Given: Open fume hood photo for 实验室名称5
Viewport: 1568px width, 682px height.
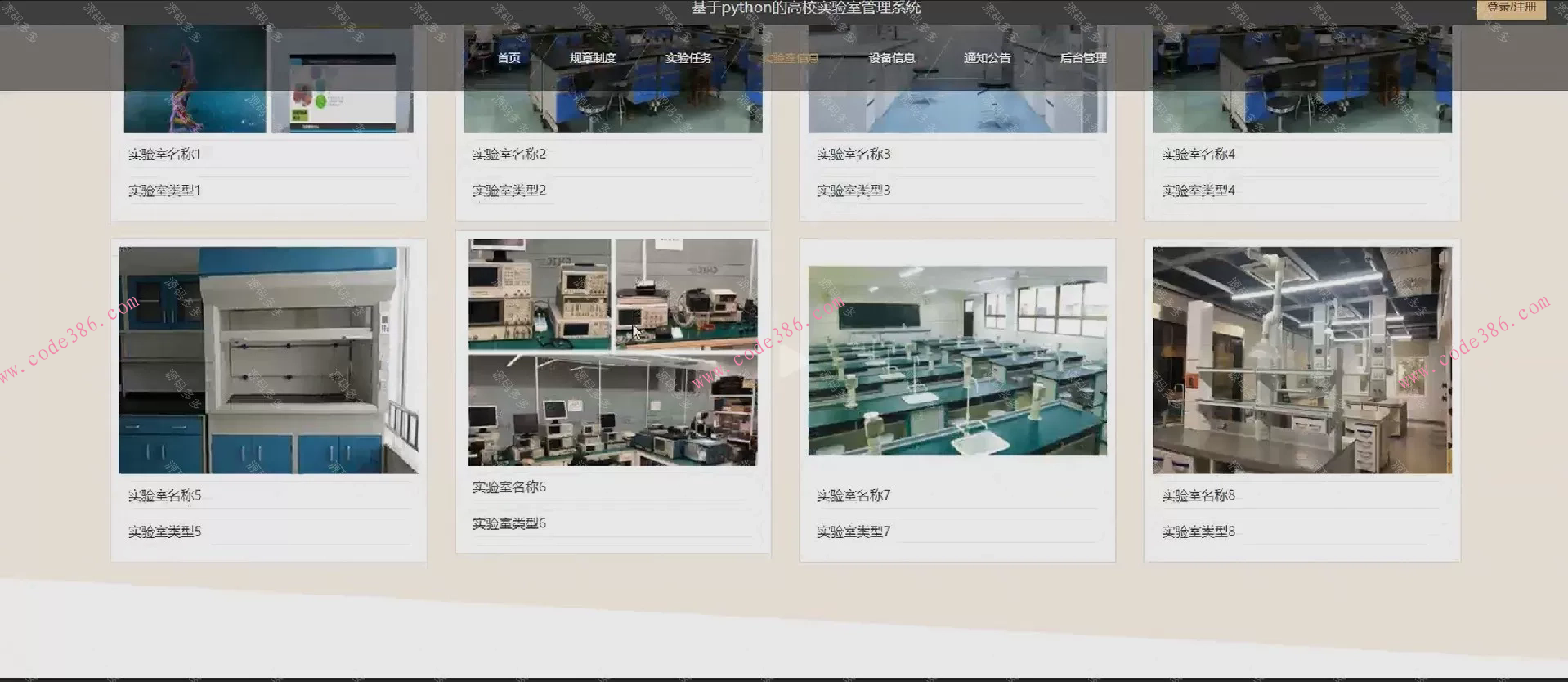Looking at the screenshot, I should pyautogui.click(x=268, y=360).
